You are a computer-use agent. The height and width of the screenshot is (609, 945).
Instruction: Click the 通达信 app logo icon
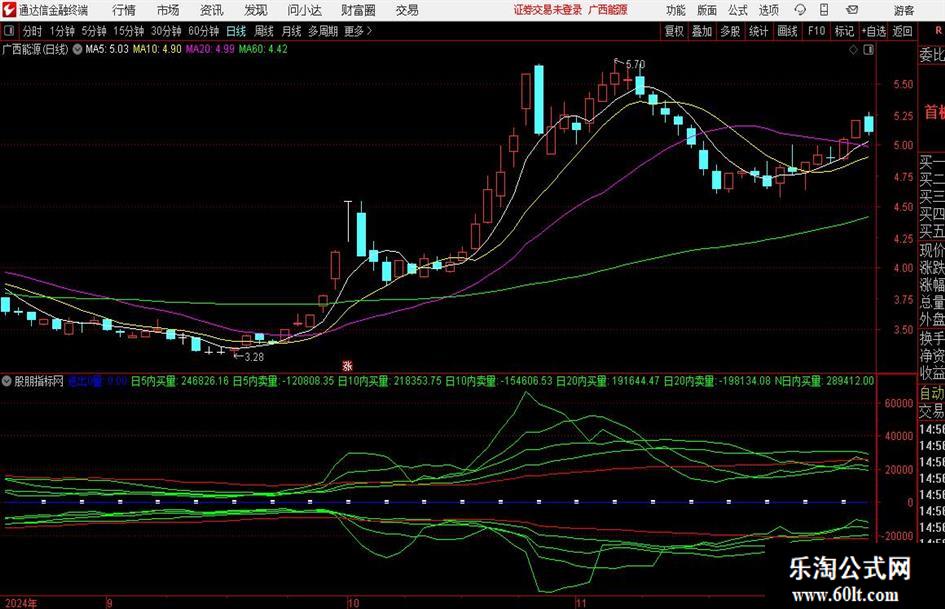pyautogui.click(x=9, y=10)
